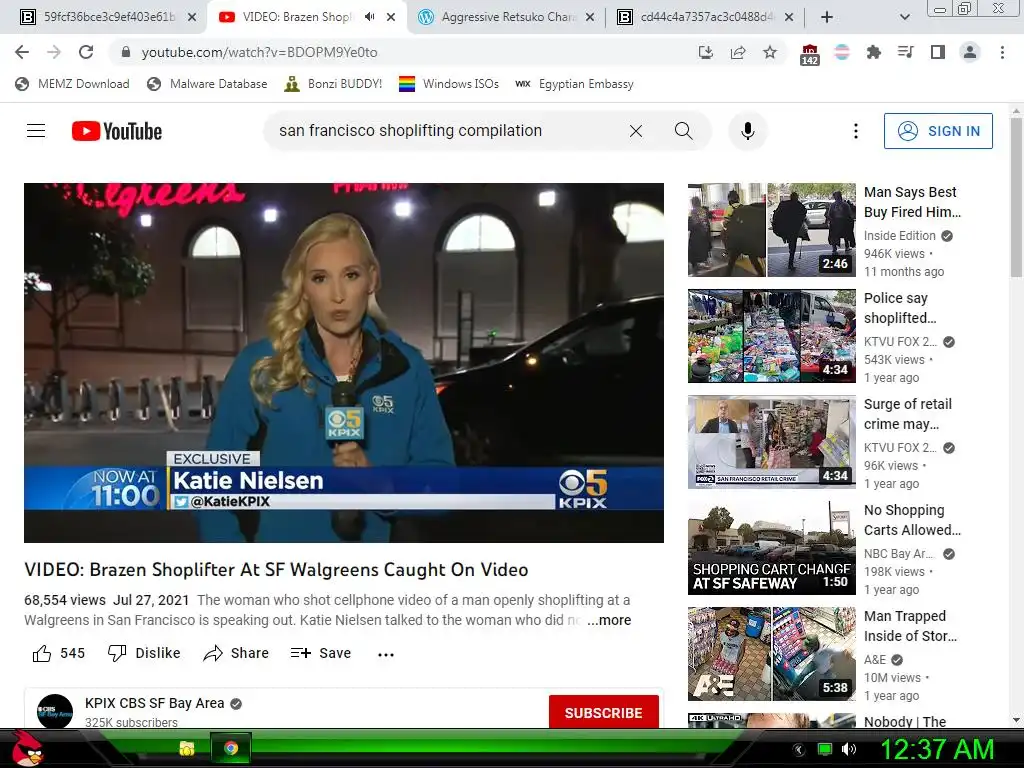Image resolution: width=1024 pixels, height=768 pixels.
Task: Open the Windows ISOs bookmark
Action: point(449,84)
